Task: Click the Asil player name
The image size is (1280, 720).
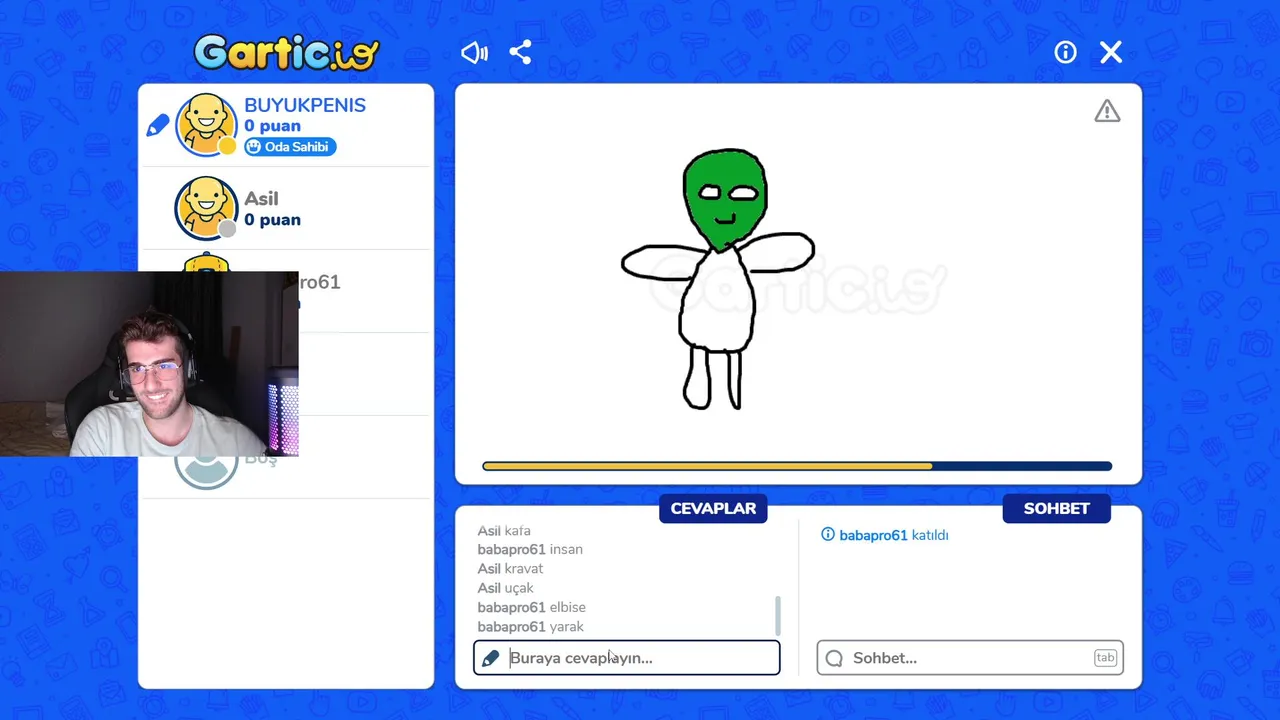Action: click(x=262, y=198)
